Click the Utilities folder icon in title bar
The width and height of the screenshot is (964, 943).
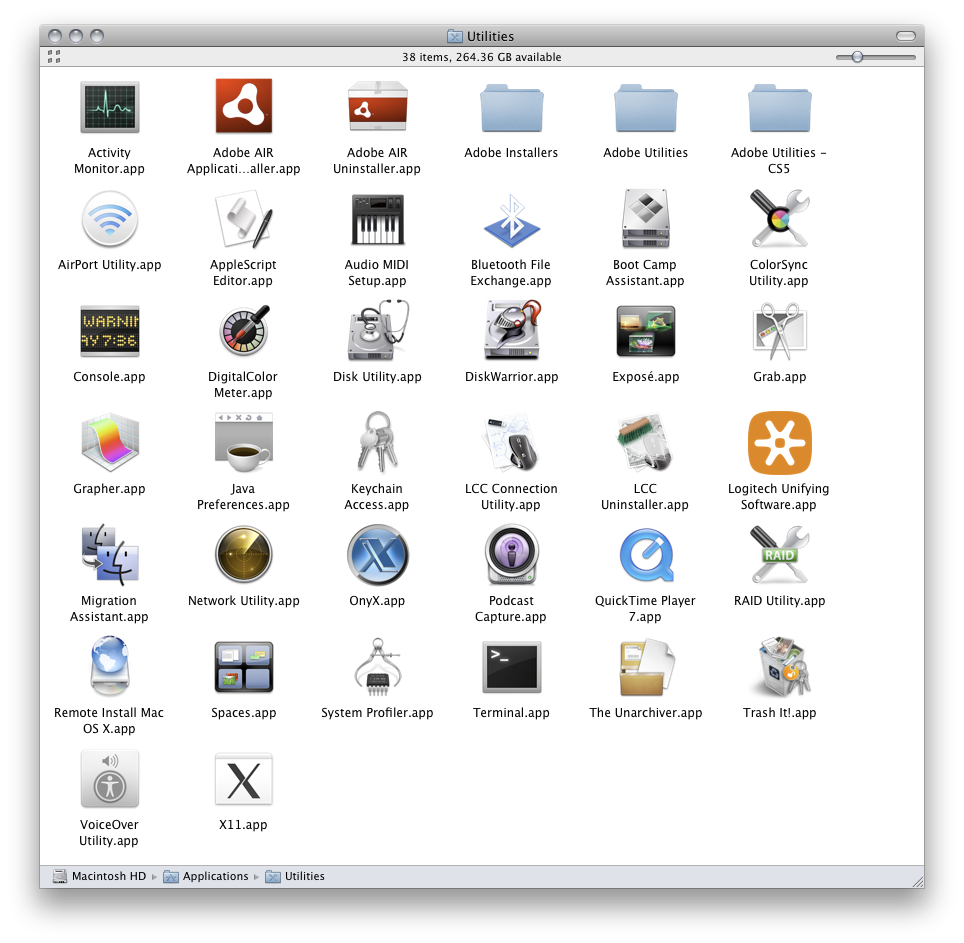click(x=455, y=36)
